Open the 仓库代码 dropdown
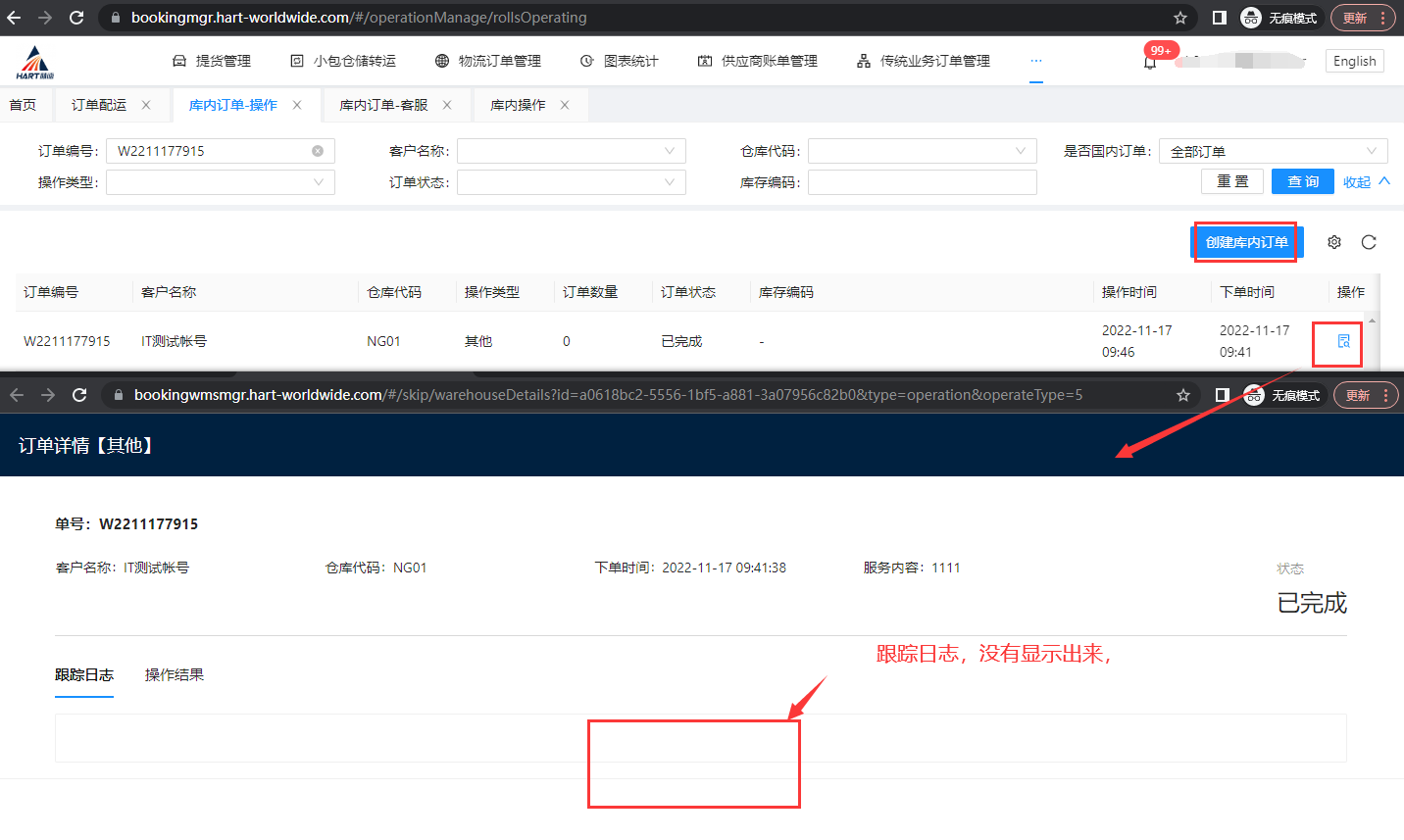The height and width of the screenshot is (840, 1404). click(922, 151)
